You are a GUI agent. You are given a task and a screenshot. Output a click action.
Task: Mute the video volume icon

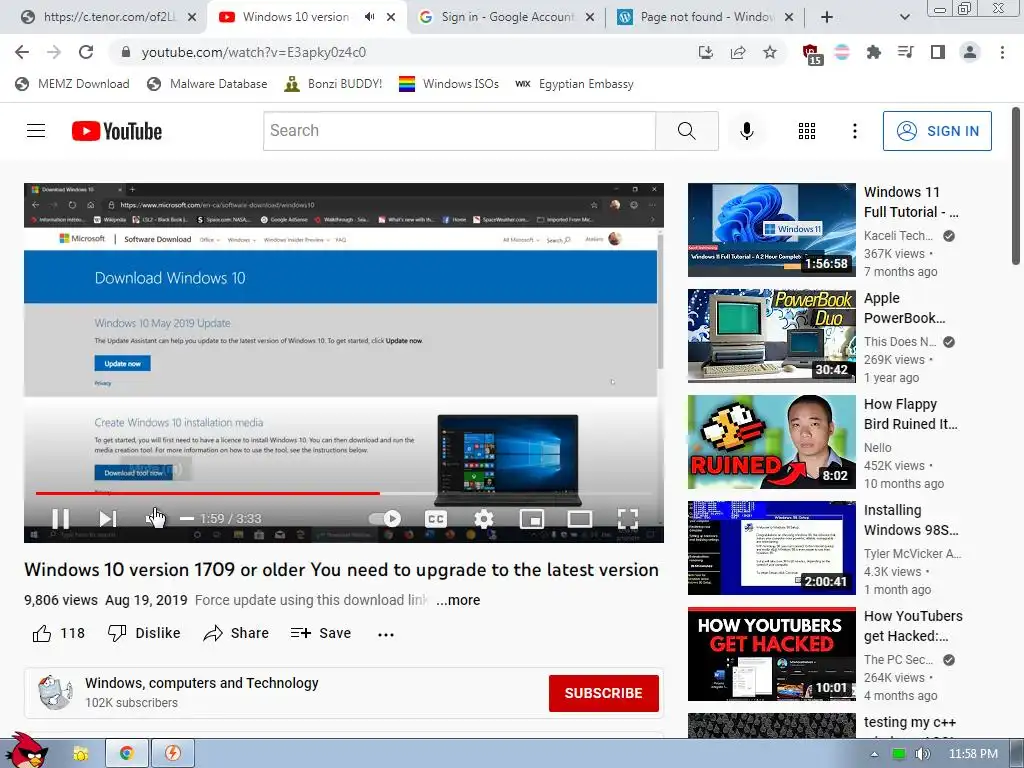(154, 519)
